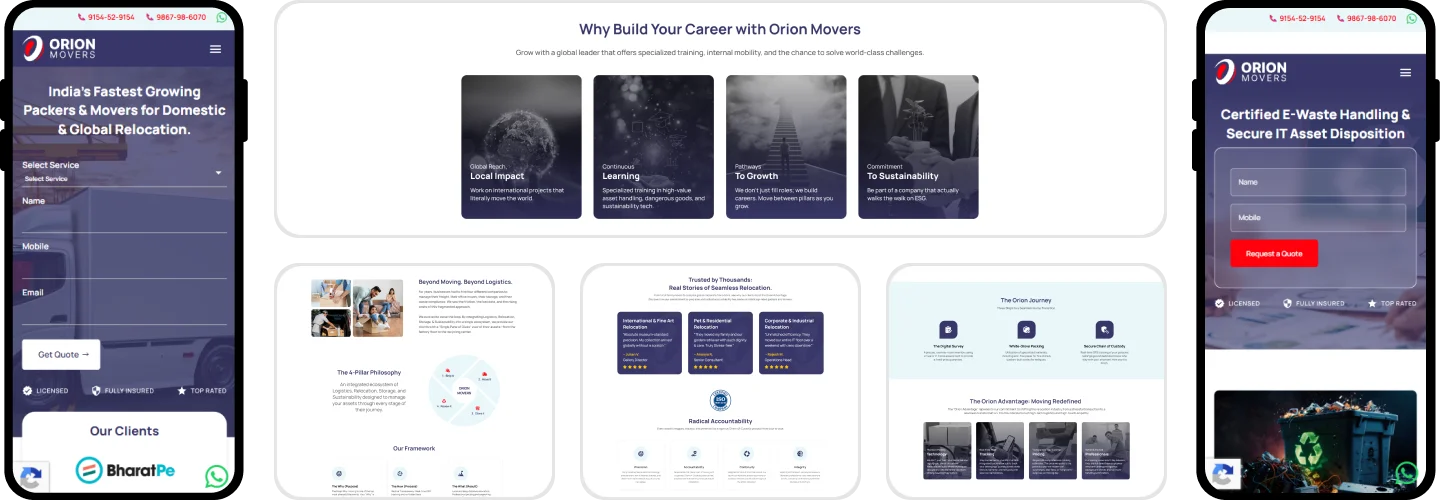The image size is (1440, 500).
Task: Click Fully Insured shield icon in right phone
Action: click(1288, 303)
